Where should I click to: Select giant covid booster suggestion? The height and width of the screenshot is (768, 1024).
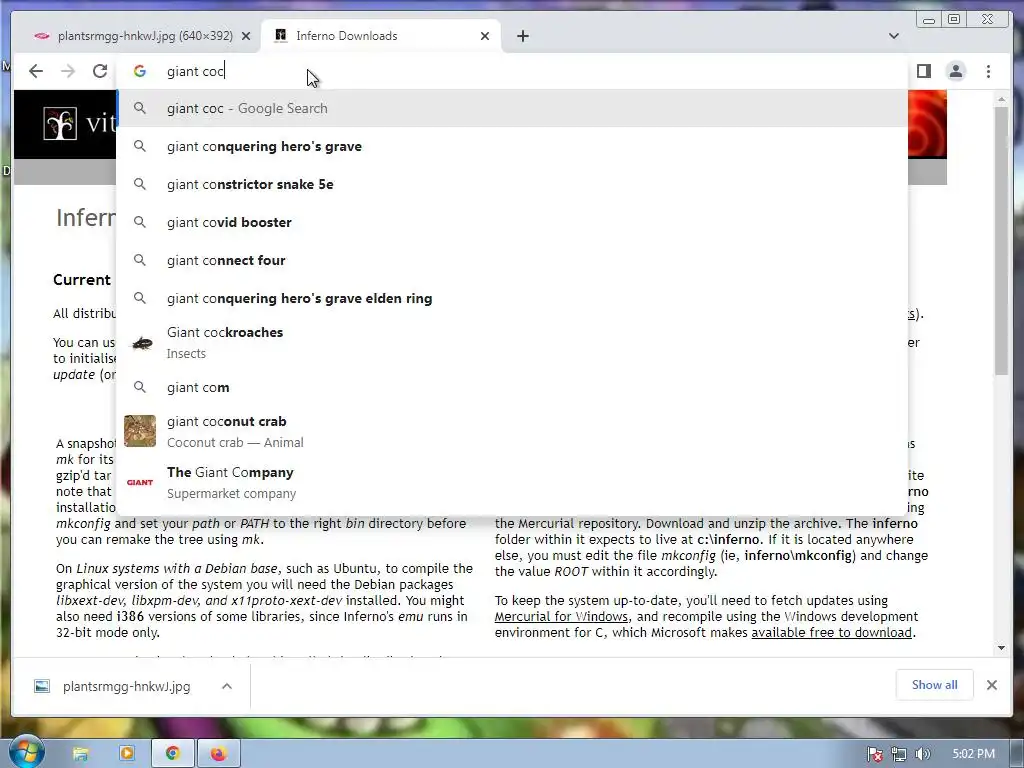512,222
